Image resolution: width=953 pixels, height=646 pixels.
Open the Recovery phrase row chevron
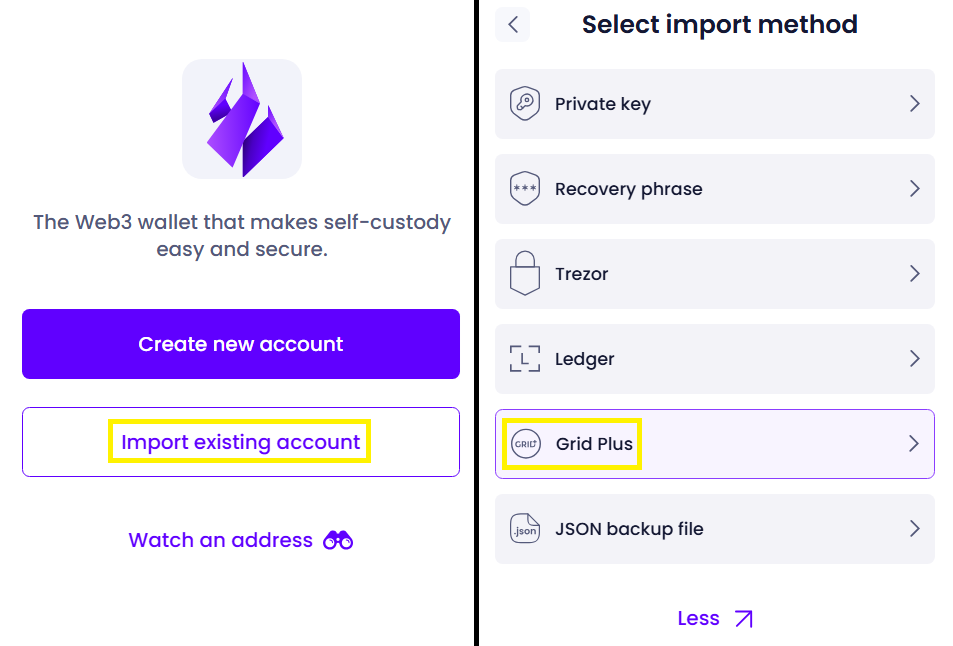[x=914, y=189]
